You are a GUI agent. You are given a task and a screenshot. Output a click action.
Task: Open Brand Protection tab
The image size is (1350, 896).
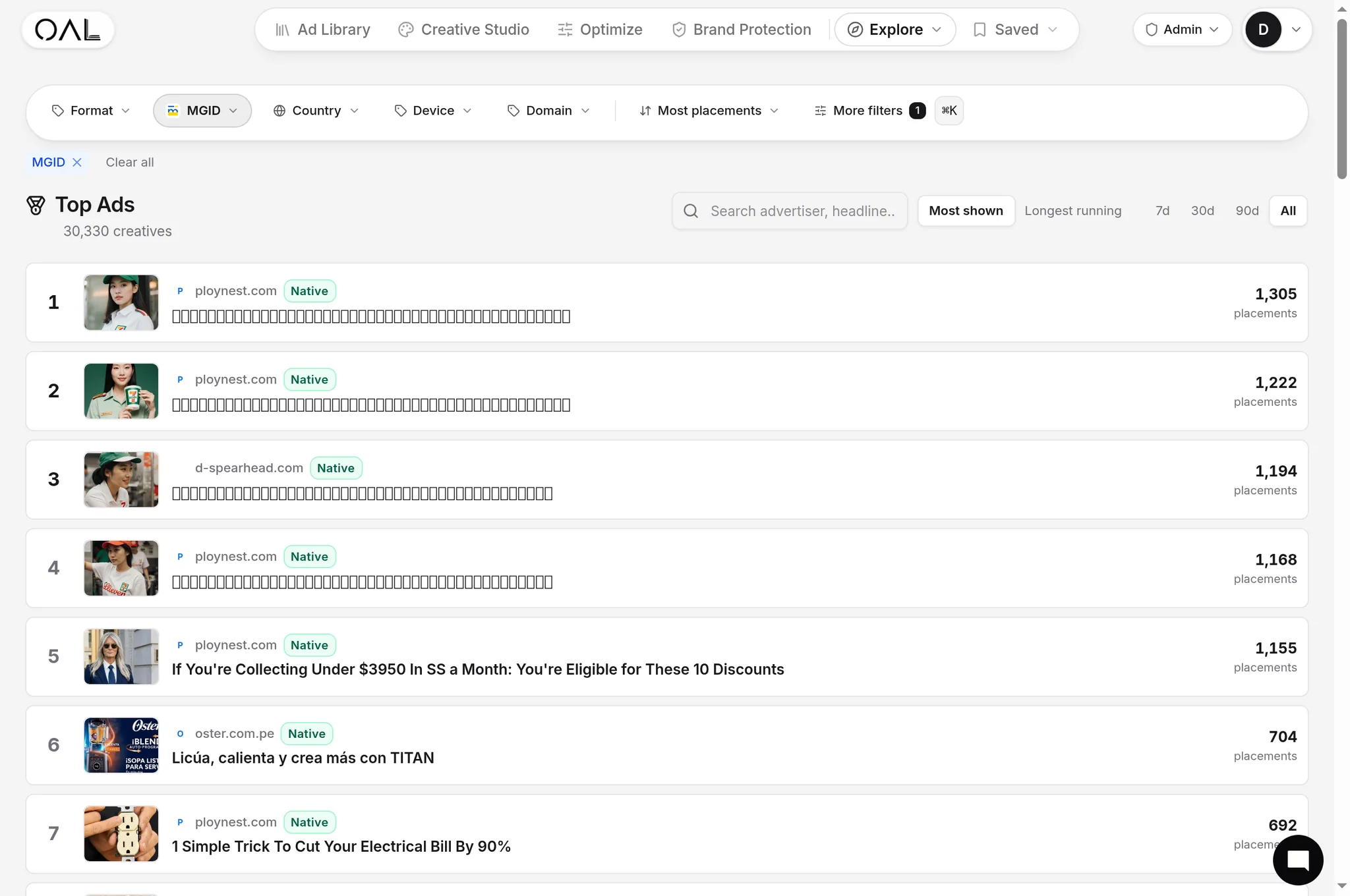(x=742, y=30)
